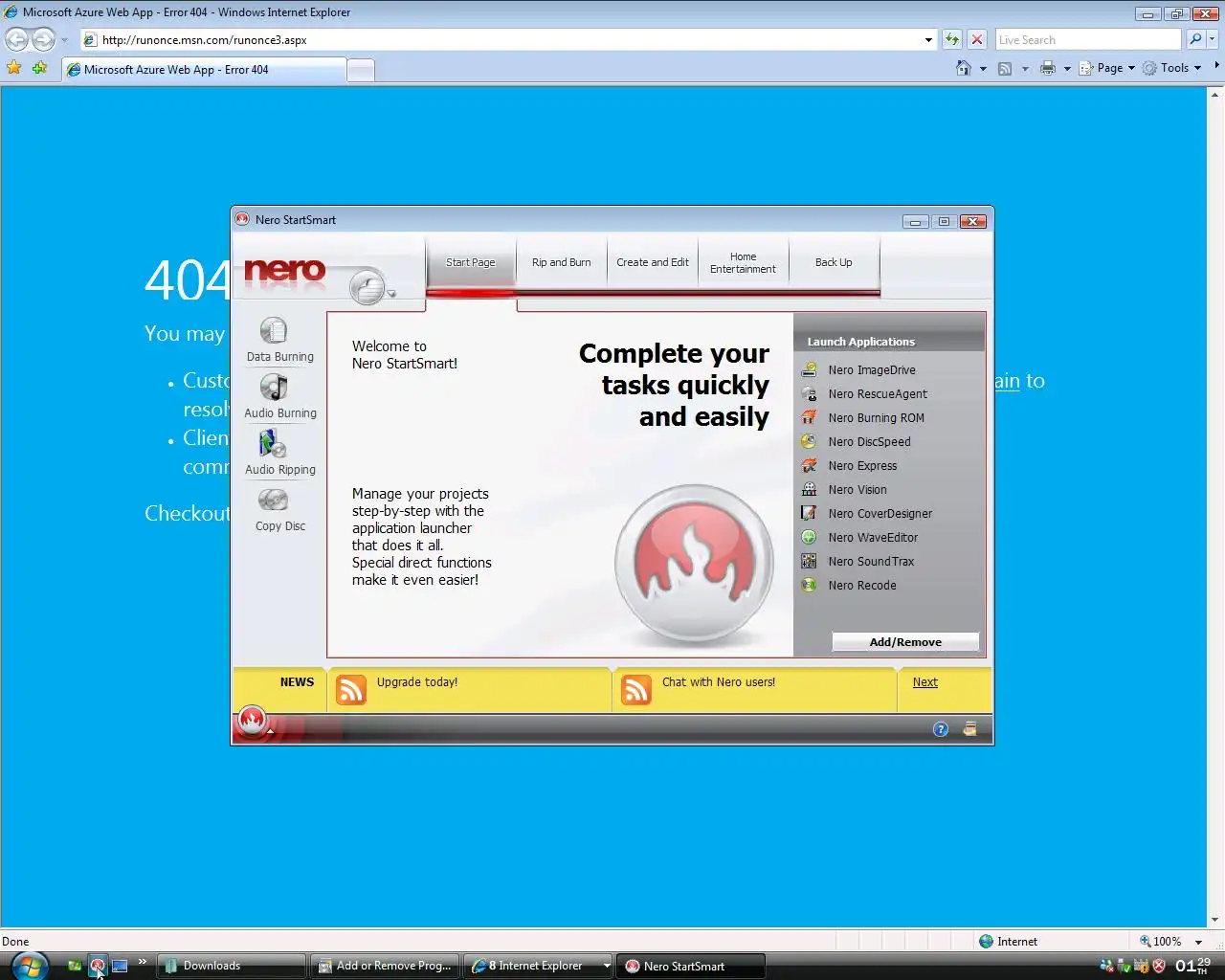The height and width of the screenshot is (980, 1225).
Task: Switch to Start Page tab in Nero
Action: point(471,262)
